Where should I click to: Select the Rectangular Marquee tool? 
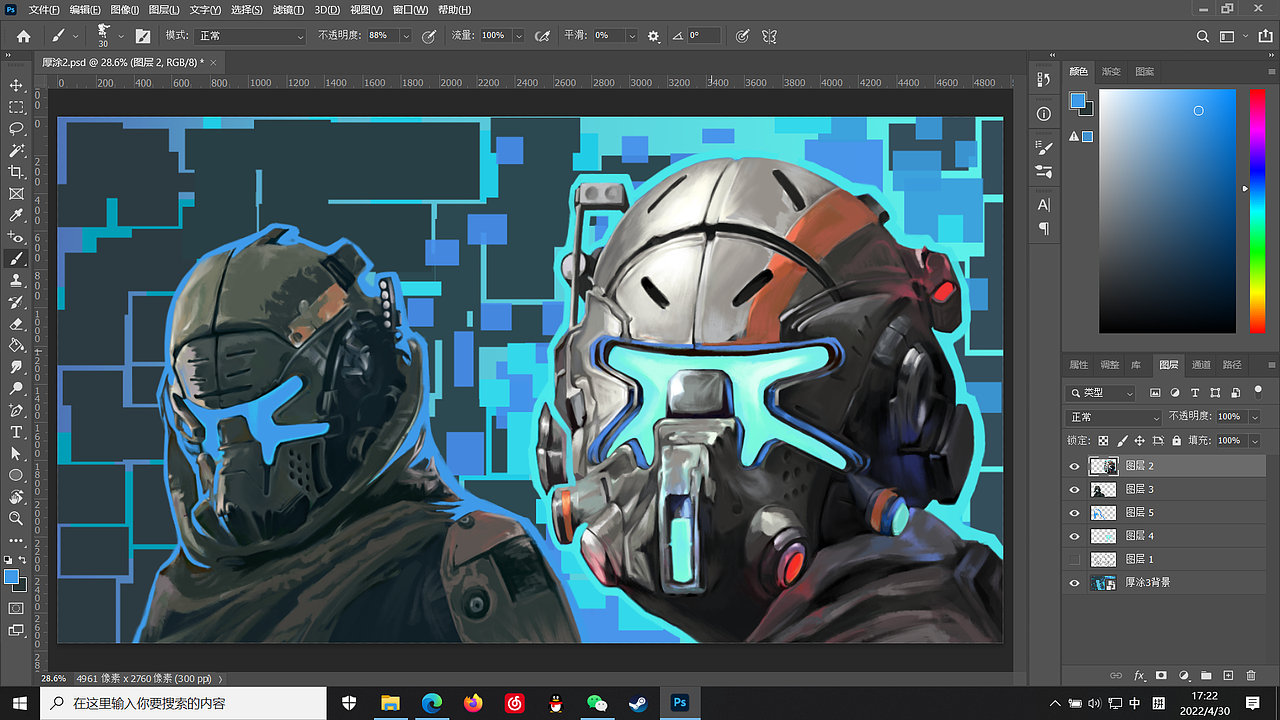pyautogui.click(x=16, y=107)
